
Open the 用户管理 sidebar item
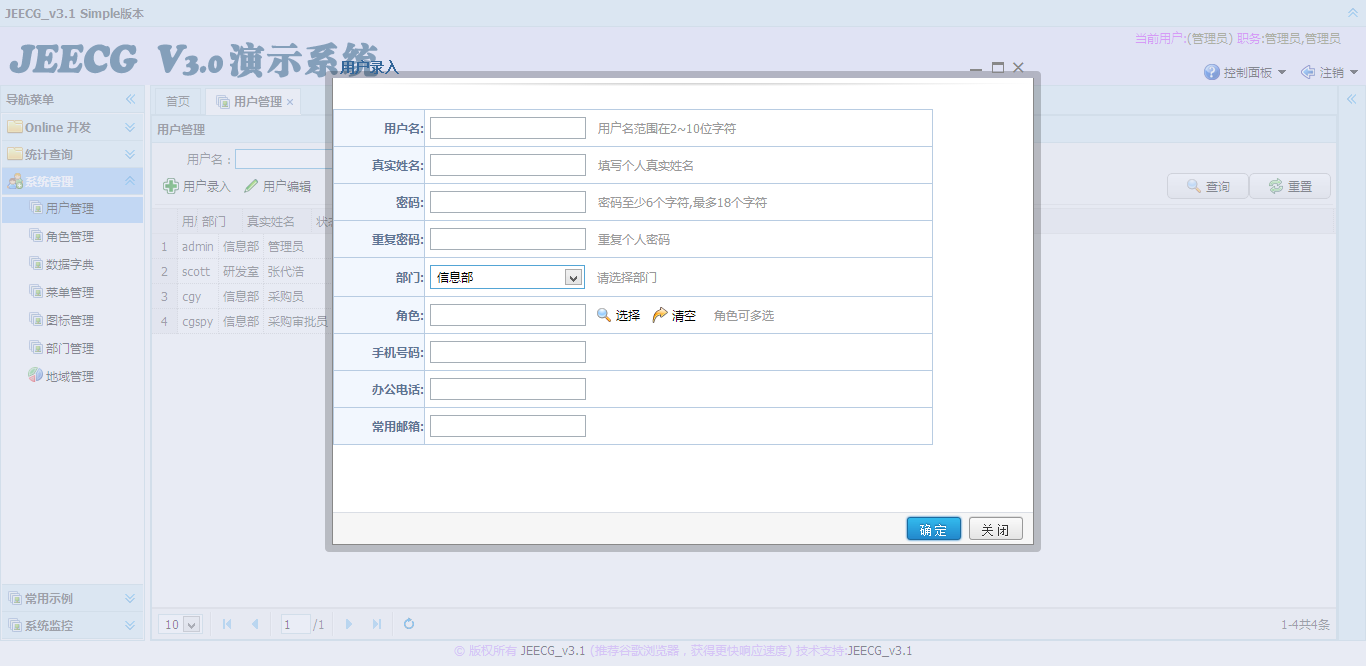tap(70, 209)
